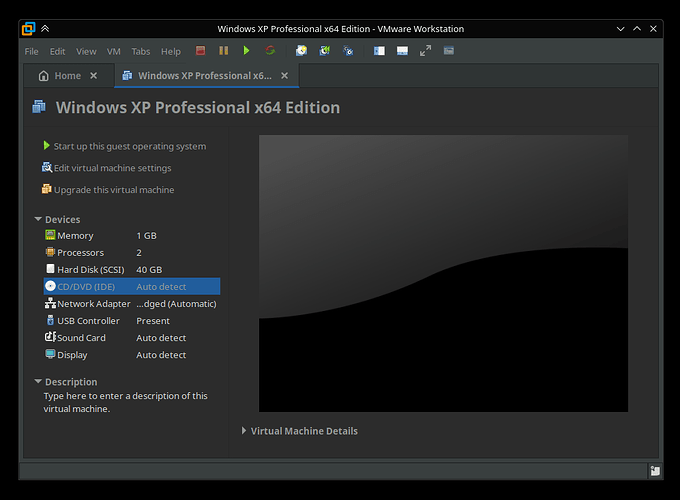Click the status bar message log icon
Viewport: 680px width, 500px height.
(655, 471)
